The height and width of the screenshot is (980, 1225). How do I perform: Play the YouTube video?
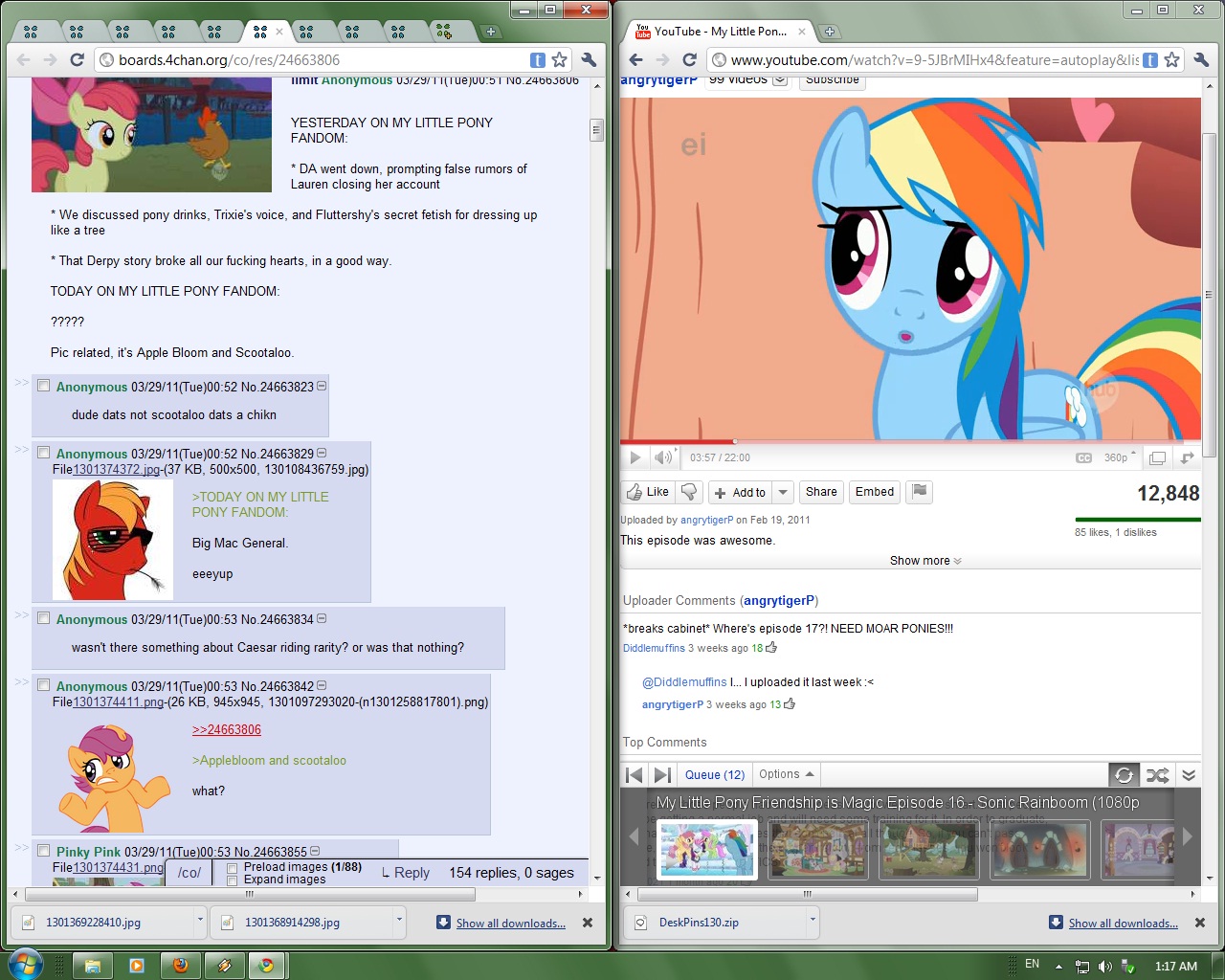(635, 457)
